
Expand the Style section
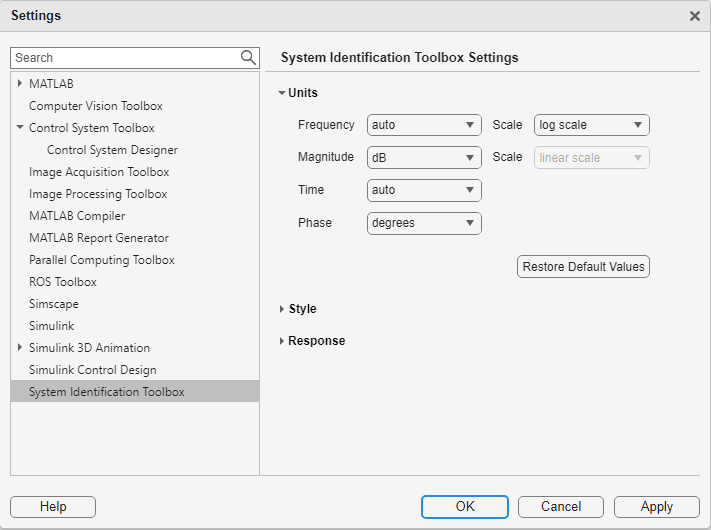[282, 309]
